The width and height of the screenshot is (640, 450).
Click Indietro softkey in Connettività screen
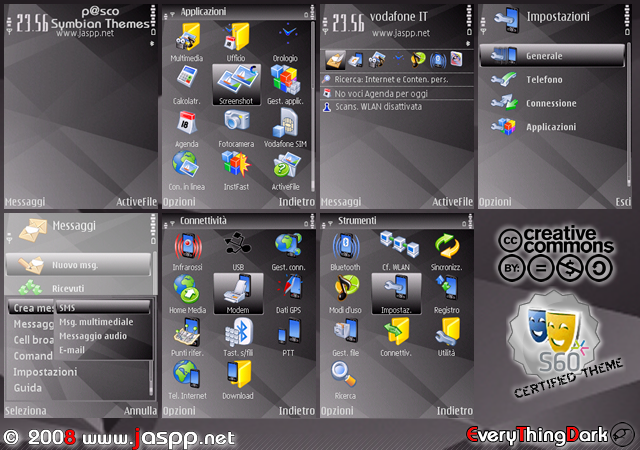tap(297, 411)
